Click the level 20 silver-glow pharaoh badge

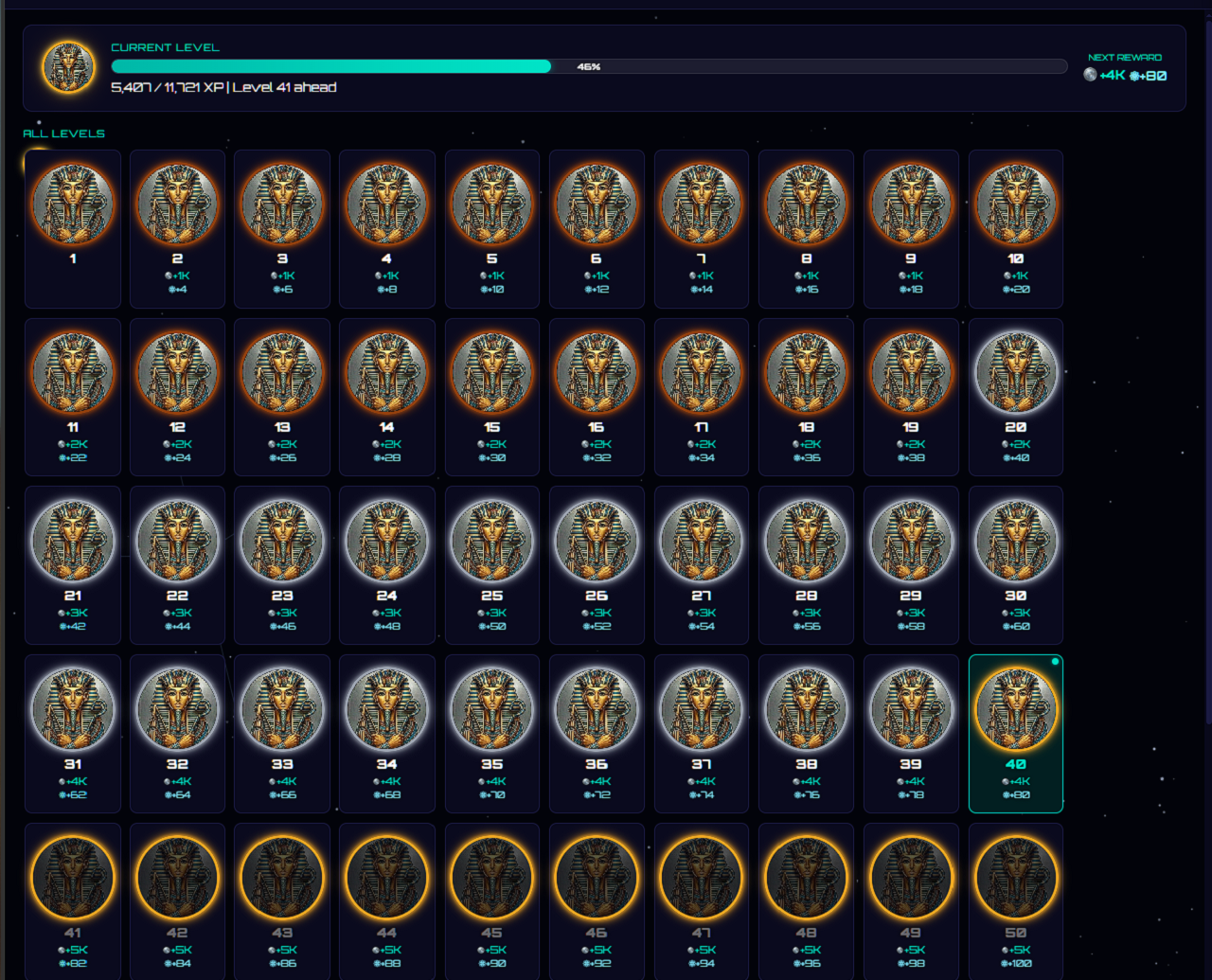click(x=1015, y=373)
